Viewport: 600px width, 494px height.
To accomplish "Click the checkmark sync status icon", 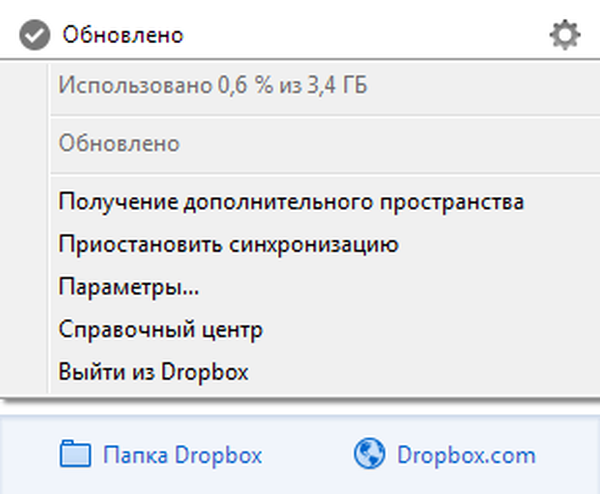I will coord(34,36).
